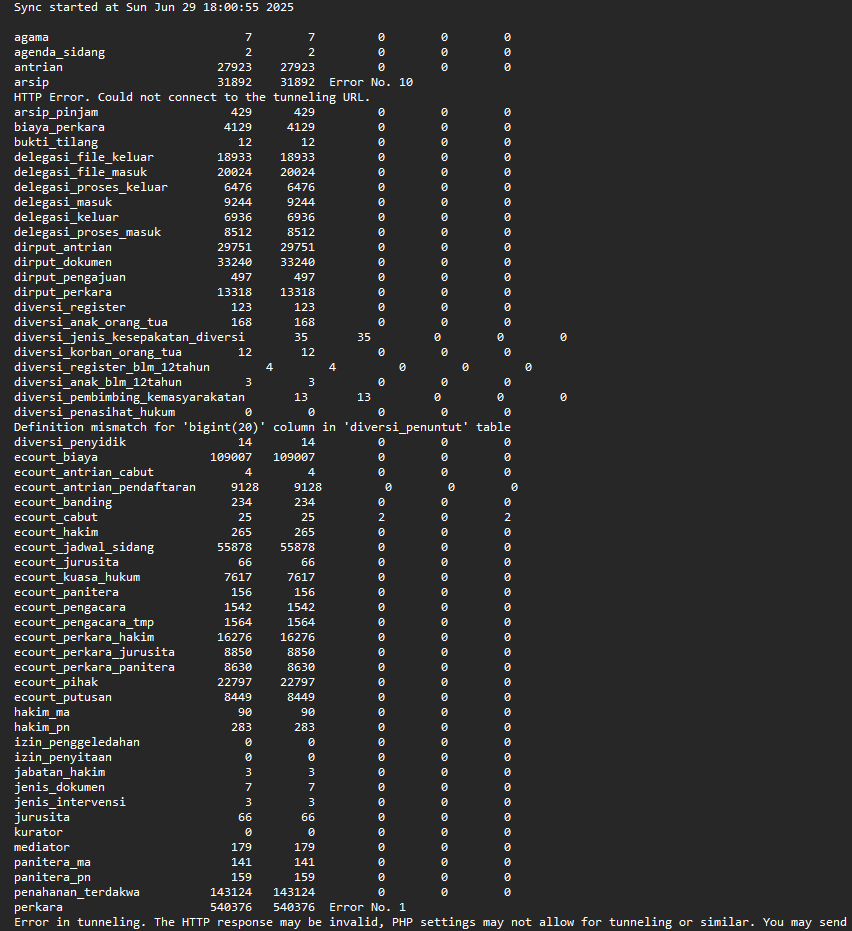Screen dimensions: 852x931
Task: Click the 'Definition mismatch for bigint(20)' message
Action: coord(262,427)
